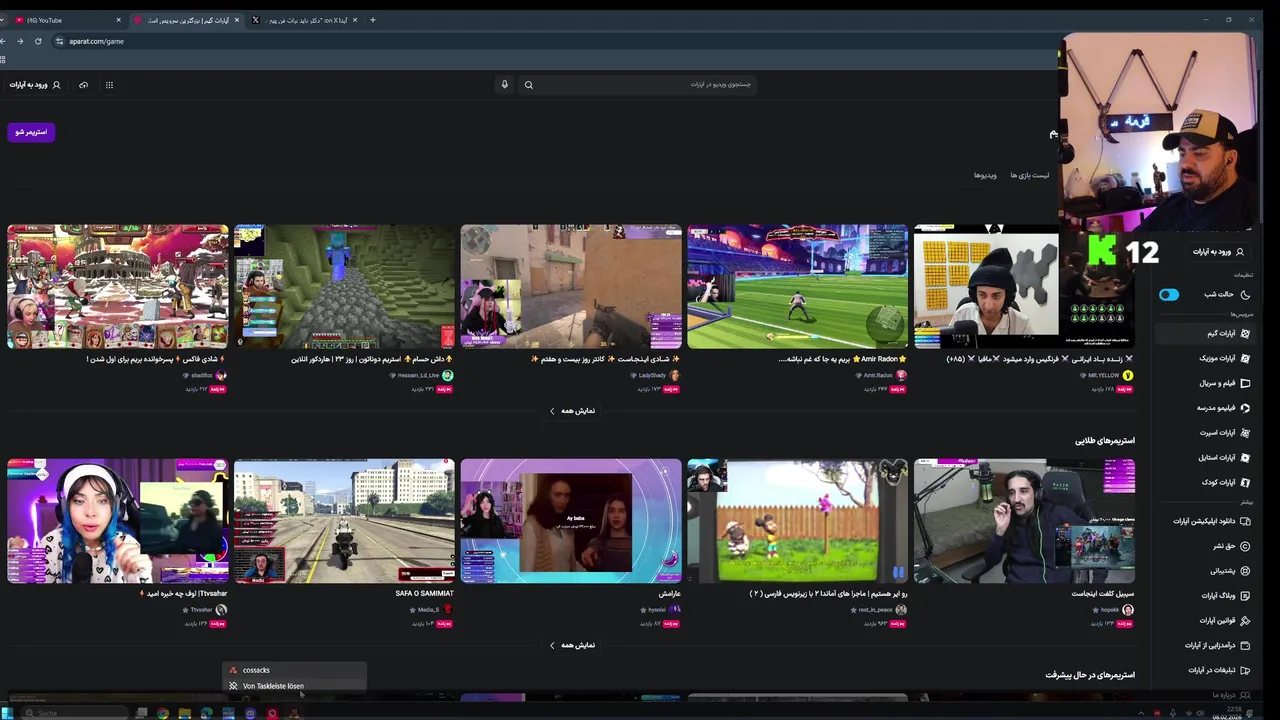
Task: Open Chrome from the taskbar
Action: (163, 713)
